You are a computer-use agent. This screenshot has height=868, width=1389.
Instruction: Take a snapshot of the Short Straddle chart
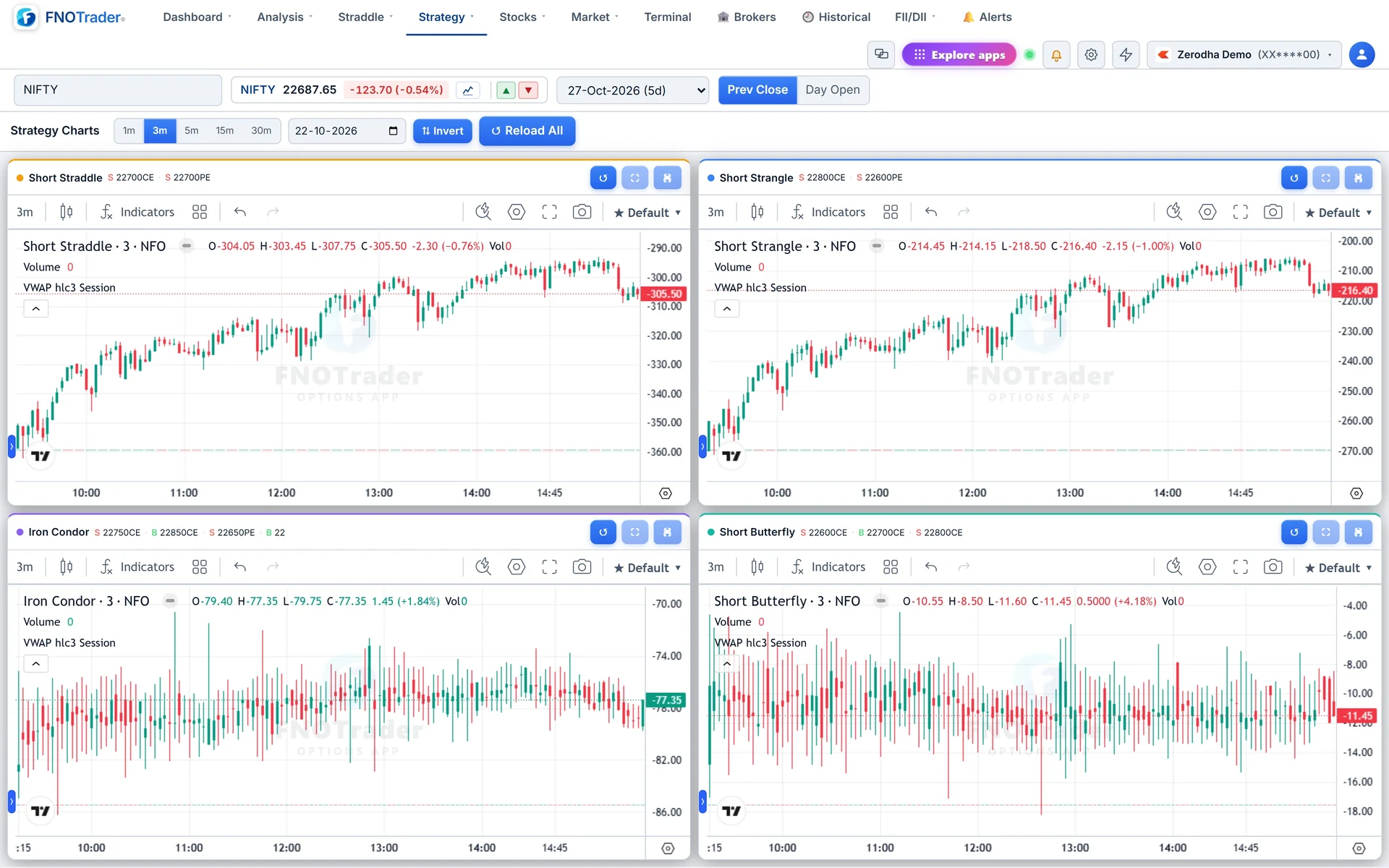[x=582, y=212]
